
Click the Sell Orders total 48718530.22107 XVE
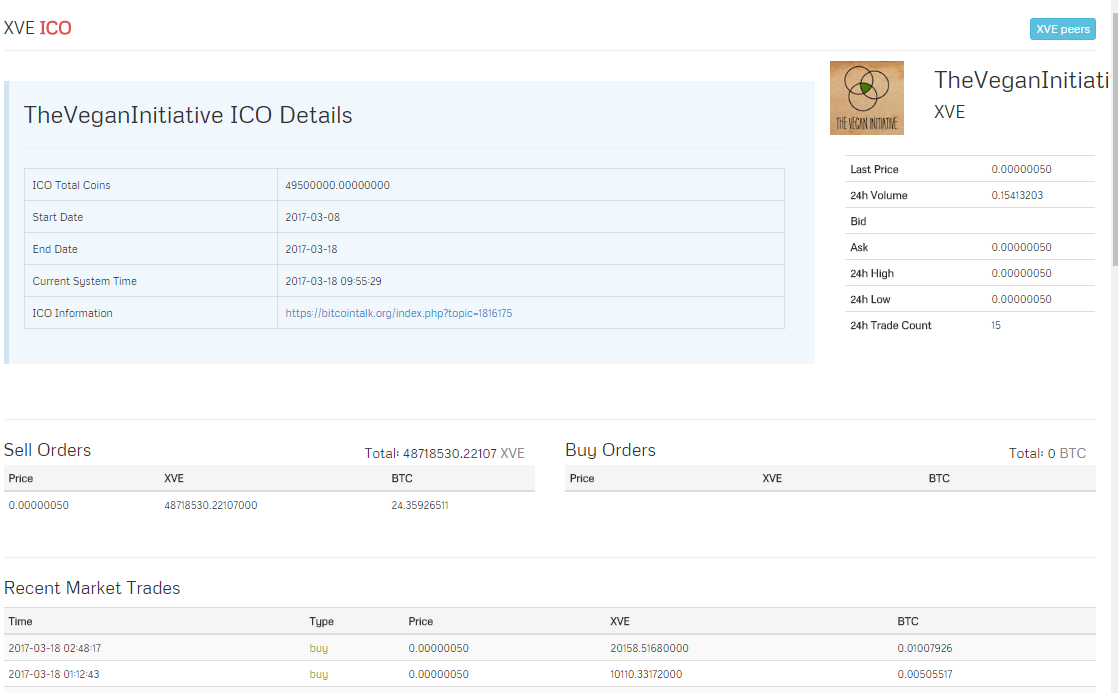[444, 453]
